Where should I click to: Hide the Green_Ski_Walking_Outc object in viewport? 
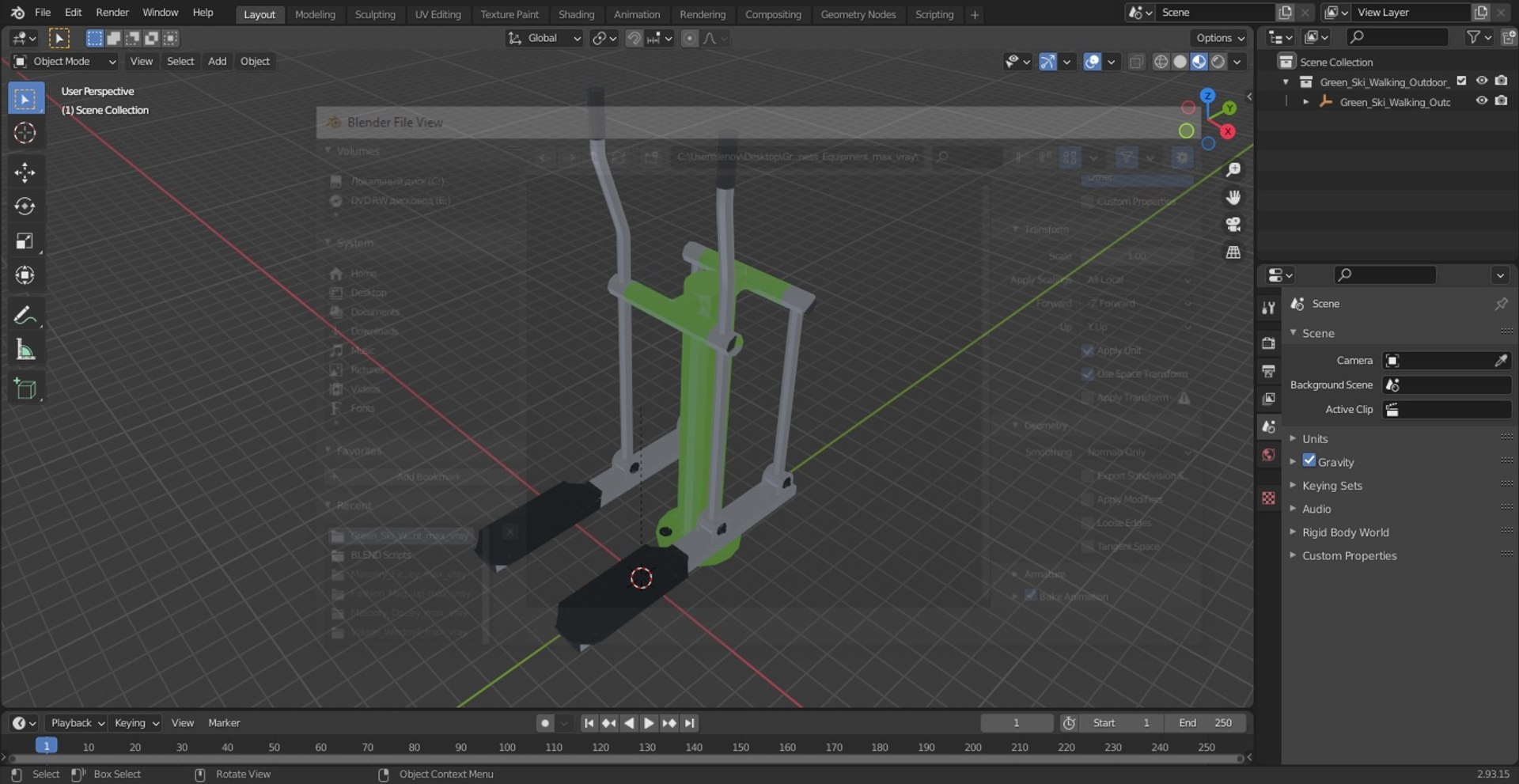click(x=1482, y=101)
